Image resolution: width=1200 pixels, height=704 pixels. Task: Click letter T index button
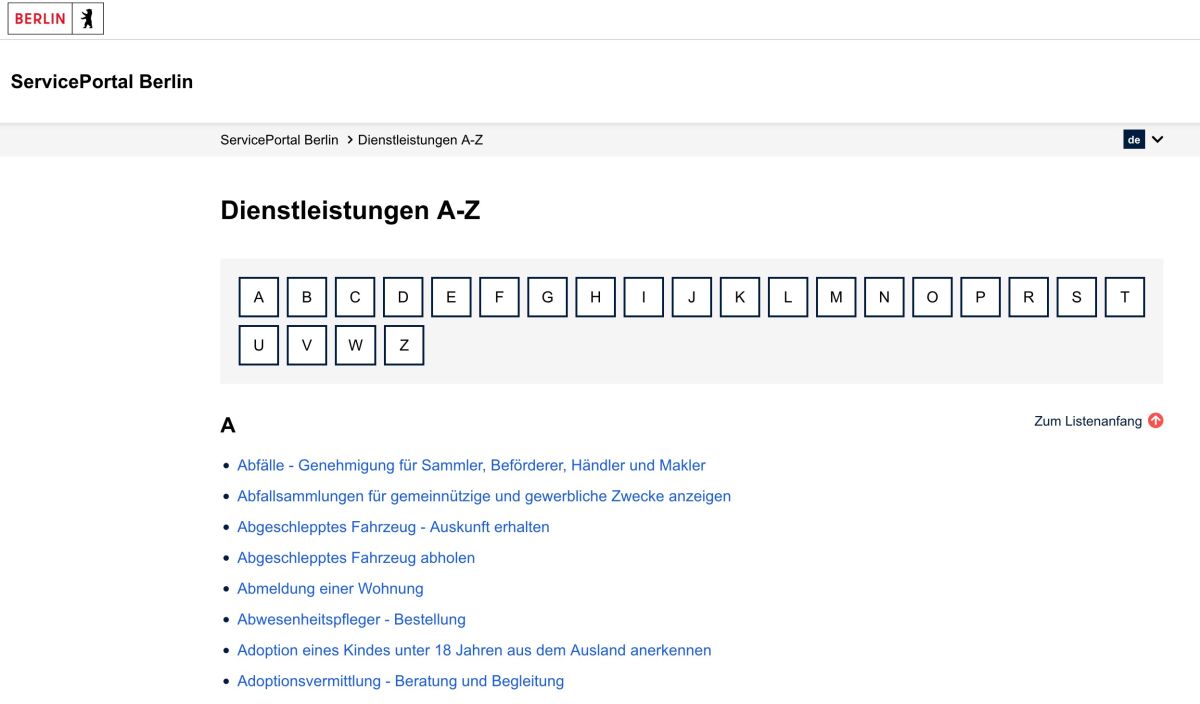pyautogui.click(x=1124, y=297)
